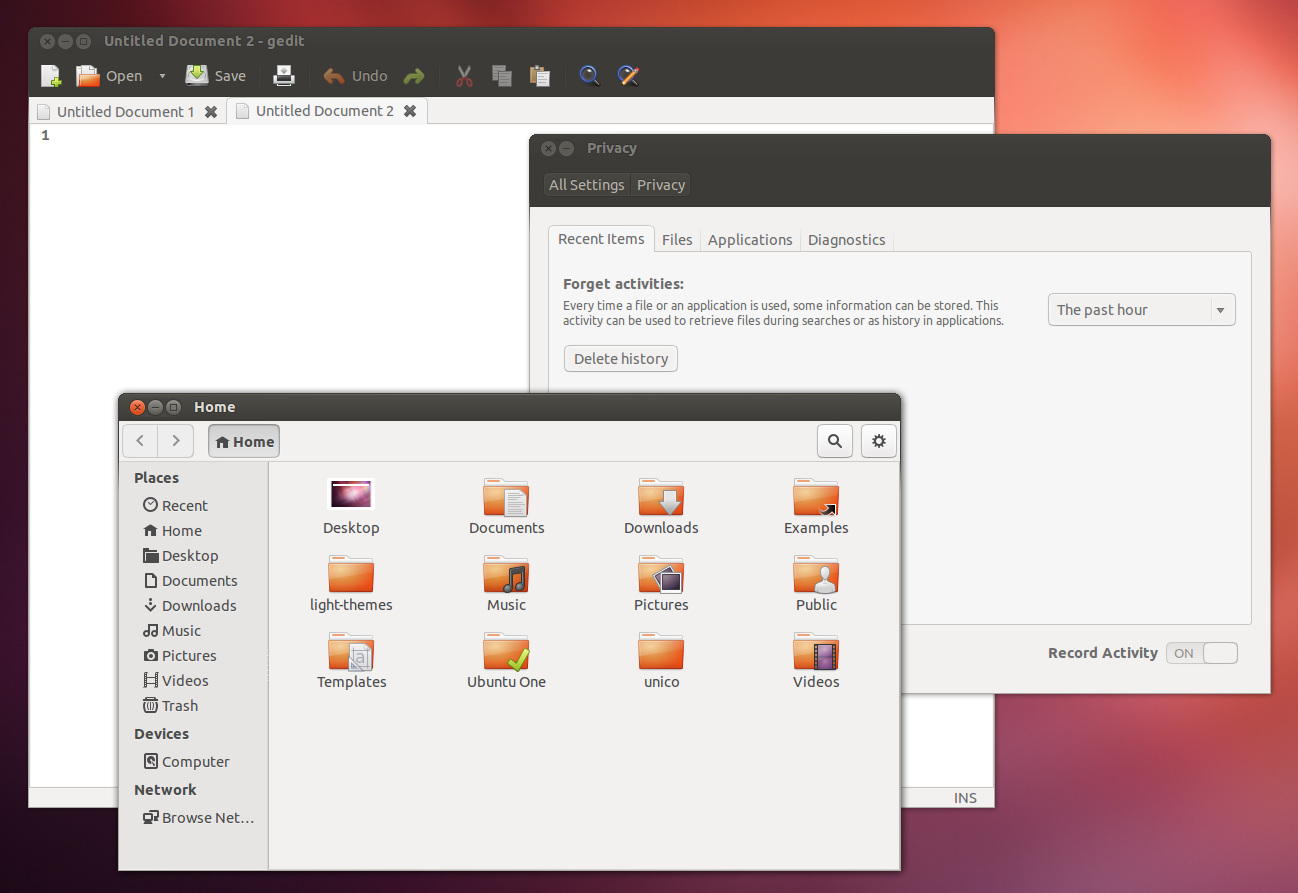Open Documents from the Places sidebar
This screenshot has width=1298, height=893.
pyautogui.click(x=194, y=581)
